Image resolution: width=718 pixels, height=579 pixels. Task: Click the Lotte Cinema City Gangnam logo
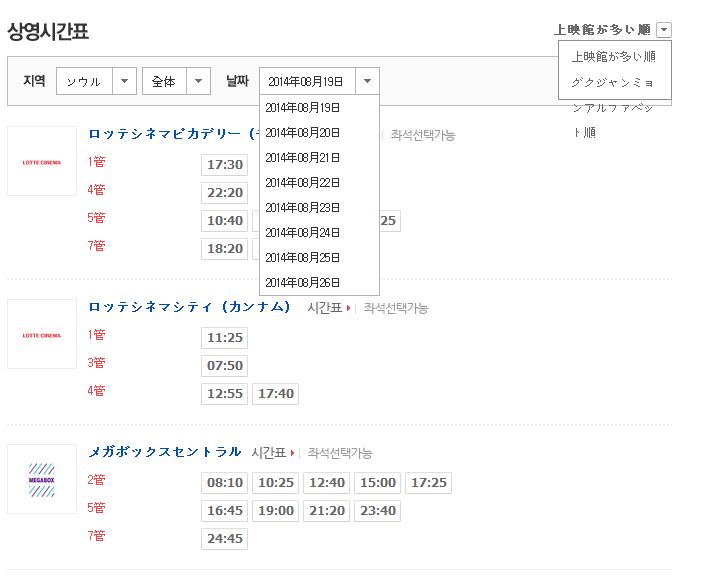click(42, 334)
